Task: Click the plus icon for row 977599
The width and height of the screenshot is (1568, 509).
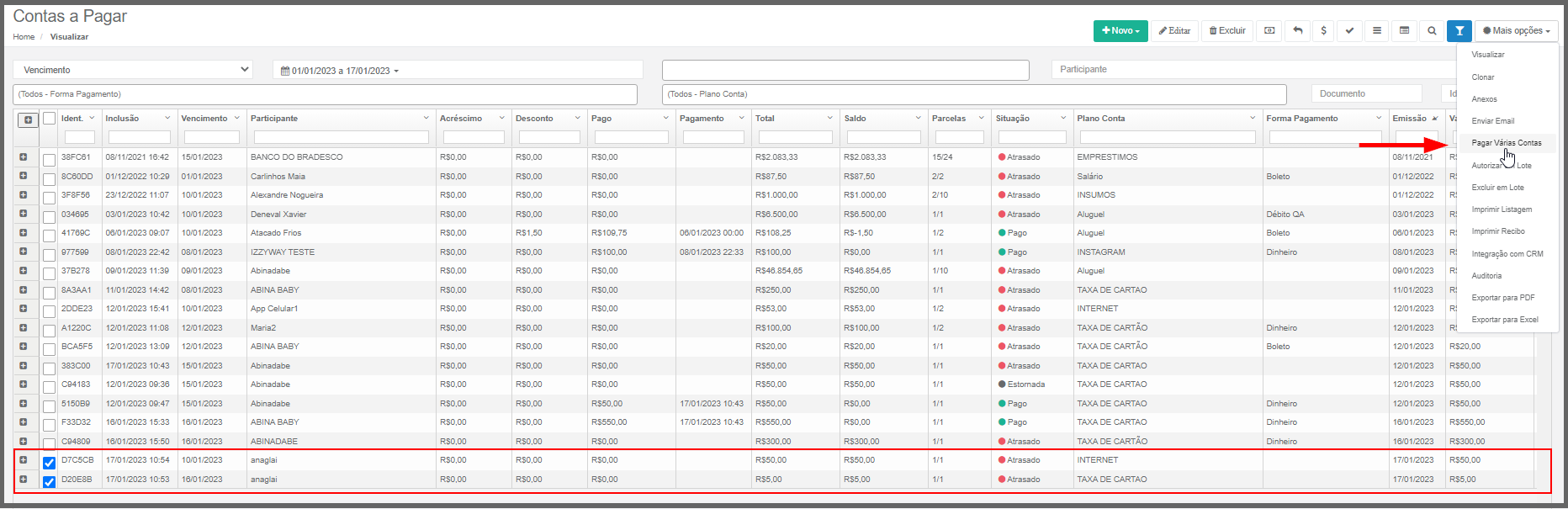Action: (24, 252)
